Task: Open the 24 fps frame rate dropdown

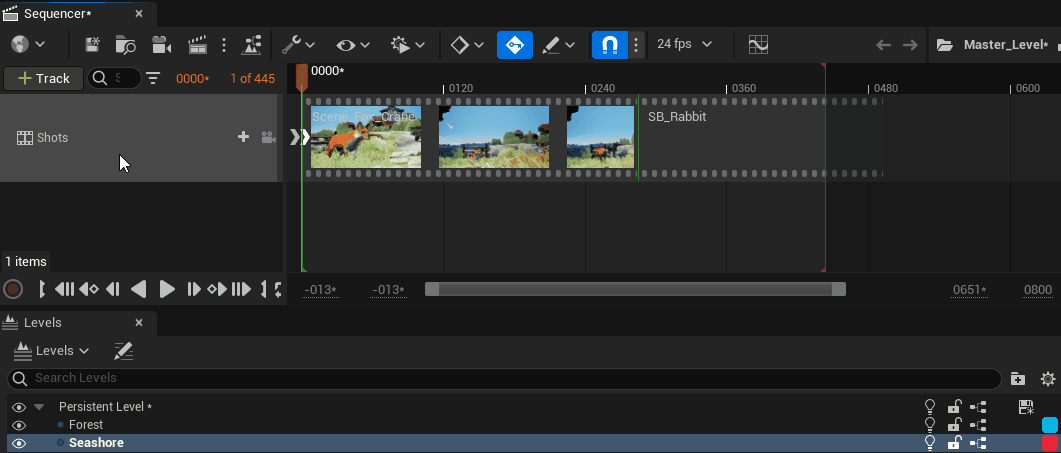Action: [685, 45]
